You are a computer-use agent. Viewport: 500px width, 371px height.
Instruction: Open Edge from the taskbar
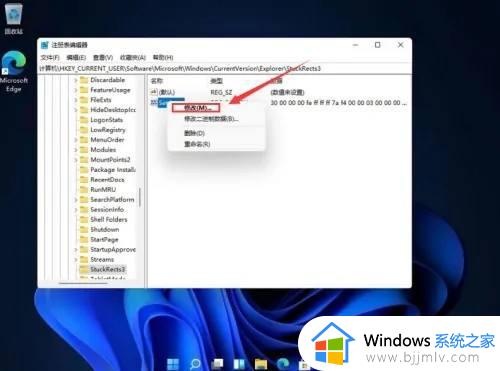coord(283,364)
